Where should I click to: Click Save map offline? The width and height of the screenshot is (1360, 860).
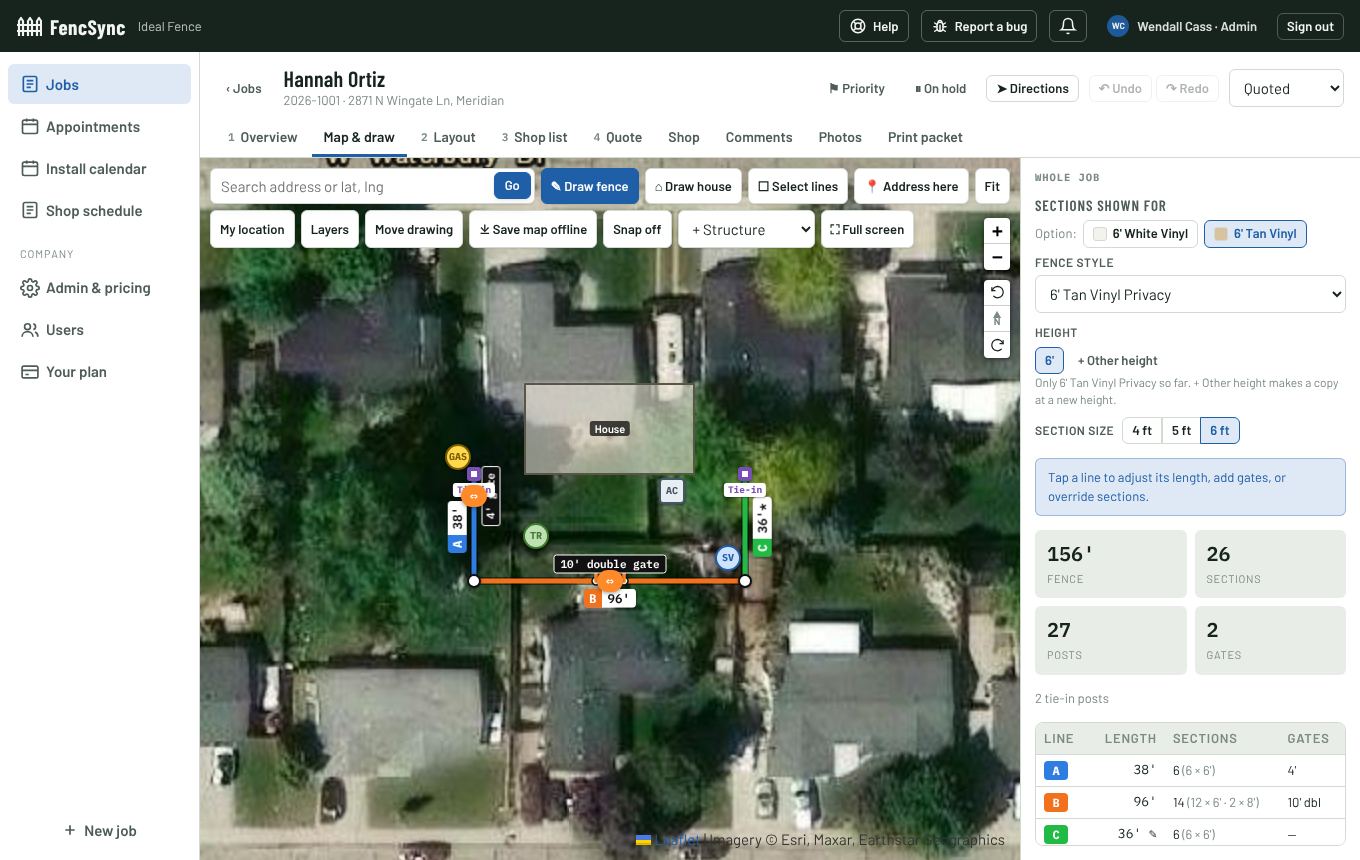tap(533, 229)
